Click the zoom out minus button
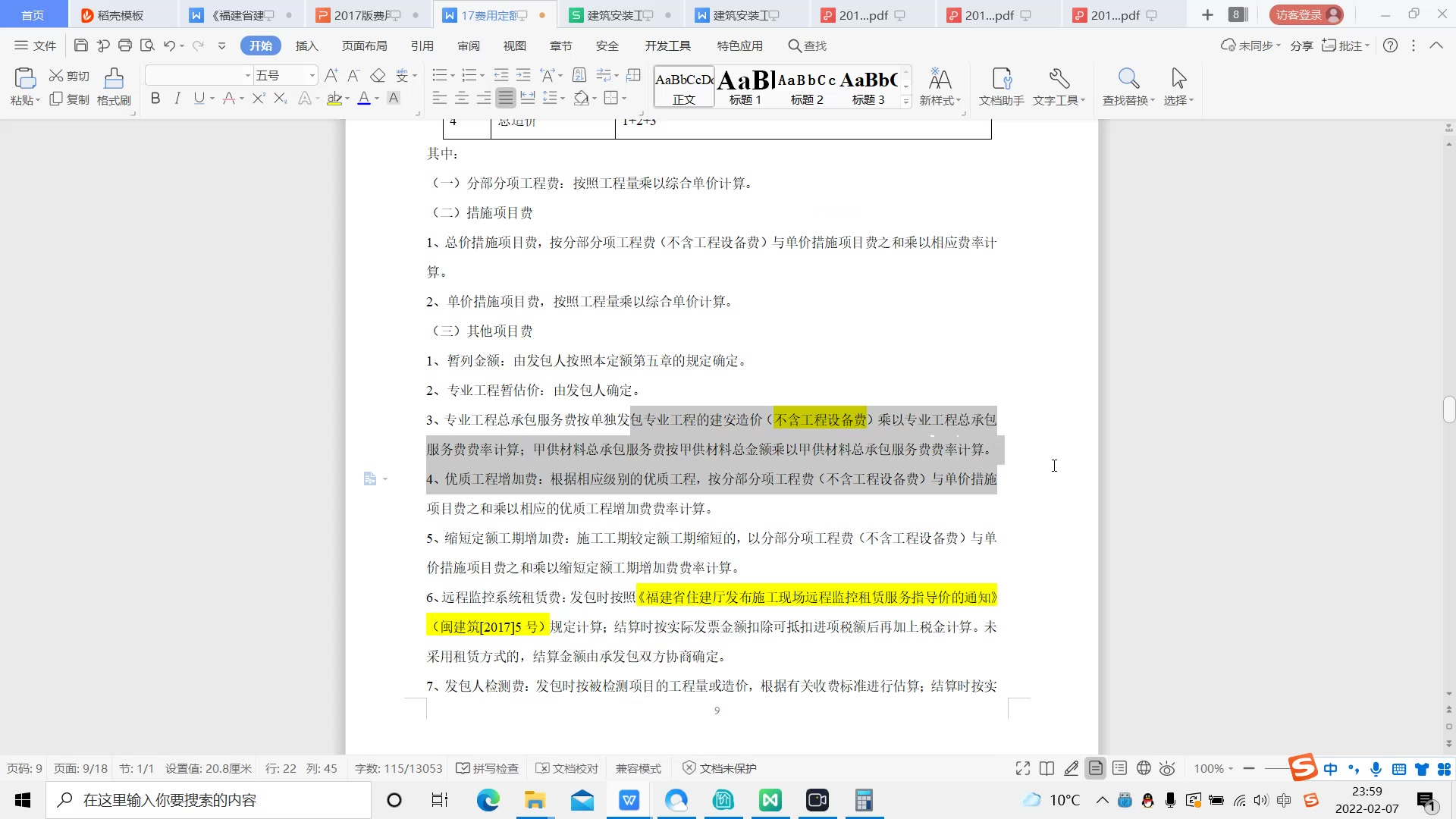Screen dimensions: 1456x819 pos(1249,768)
